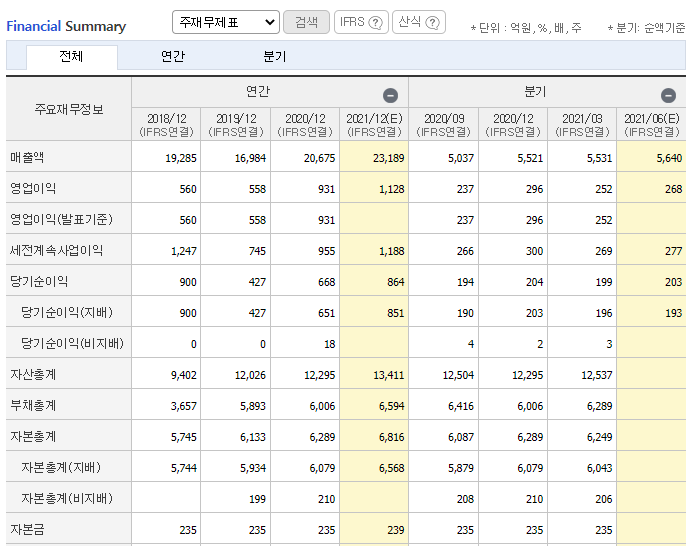Select pre-tax income value 1,247
Image resolution: width=689 pixels, height=546 pixels.
(x=184, y=251)
